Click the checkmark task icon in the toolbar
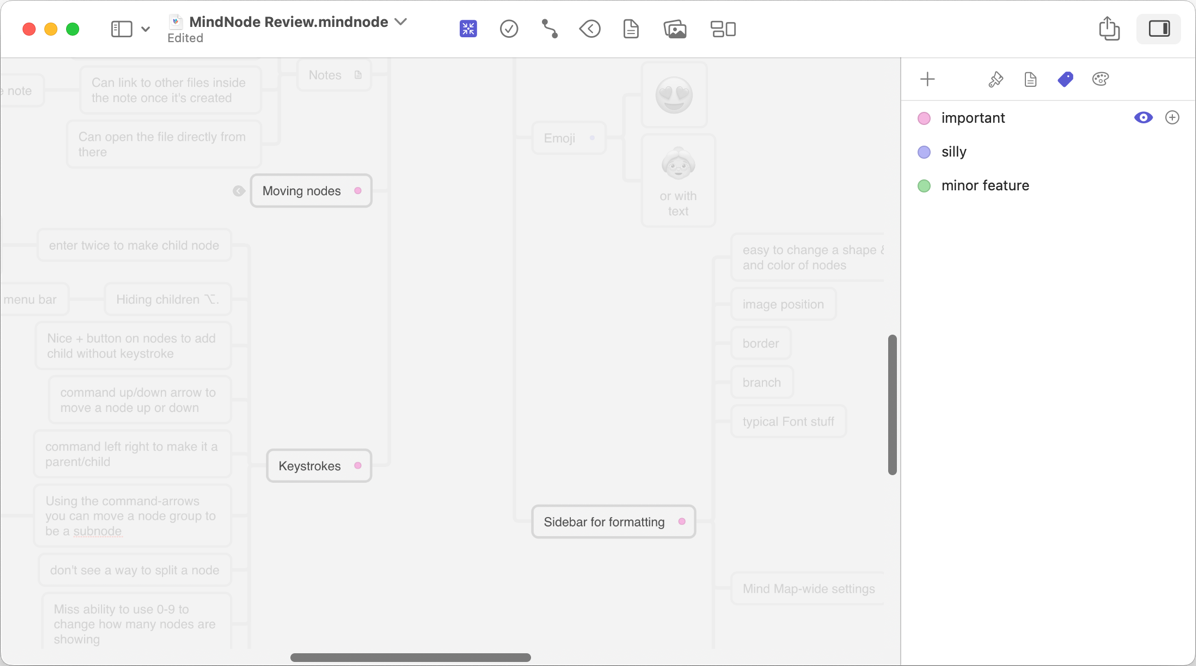Viewport: 1196px width, 666px height. coord(509,29)
